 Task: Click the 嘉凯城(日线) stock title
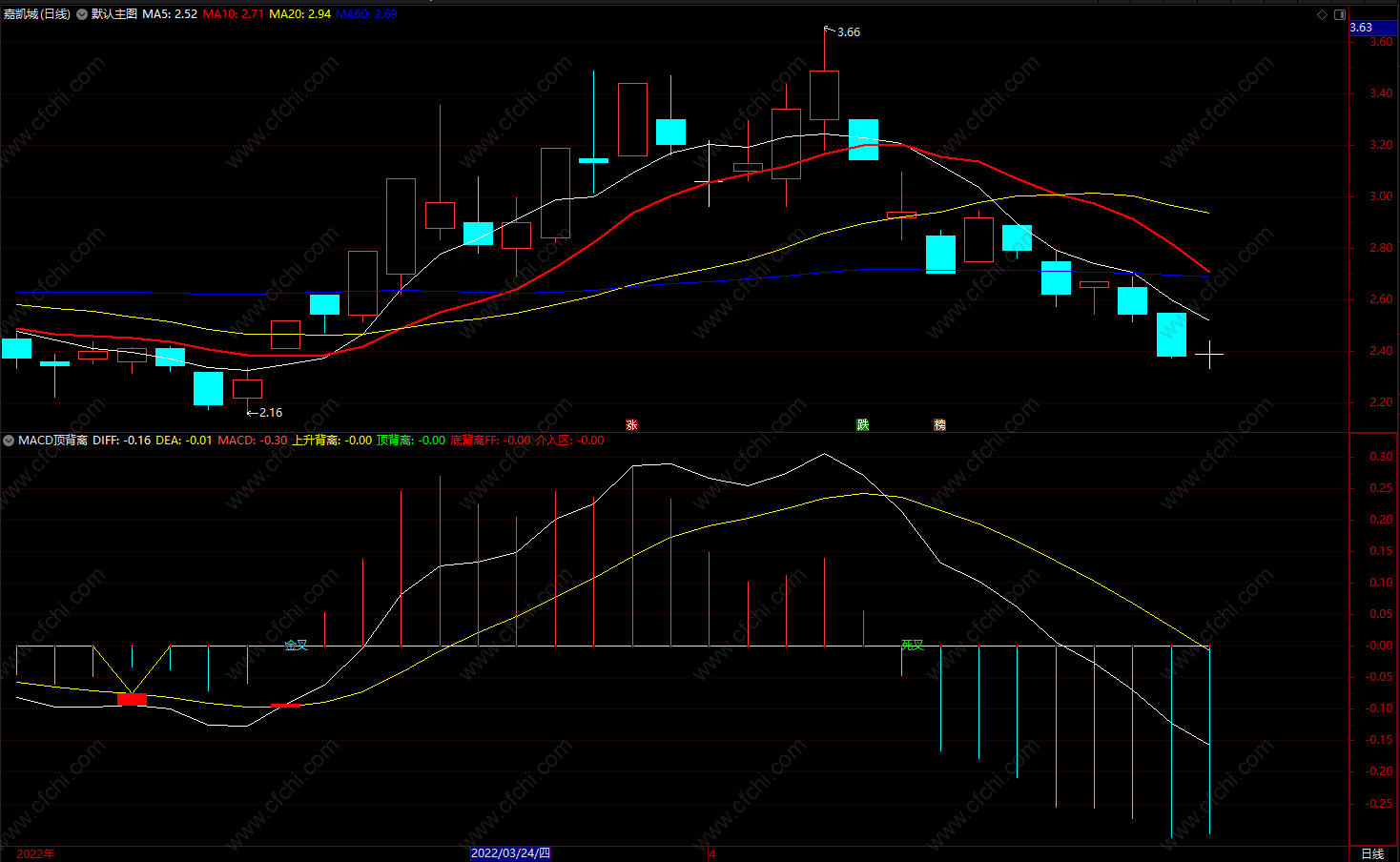click(37, 14)
